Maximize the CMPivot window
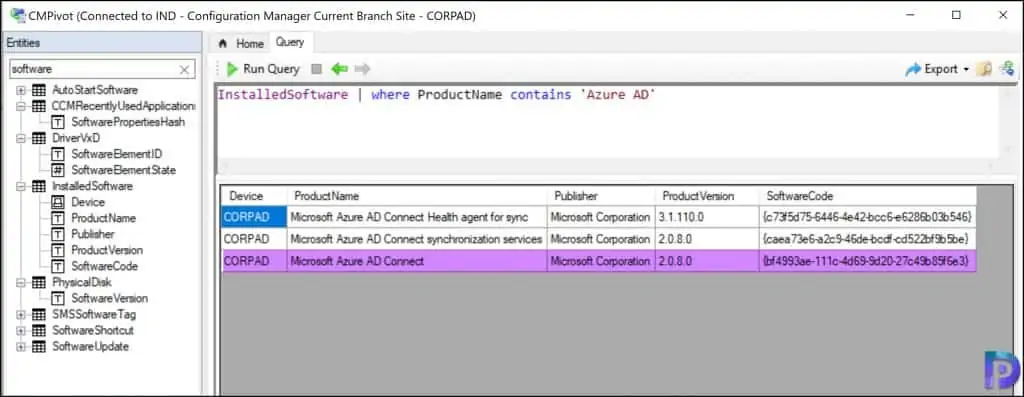The height and width of the screenshot is (397, 1024). pos(956,15)
